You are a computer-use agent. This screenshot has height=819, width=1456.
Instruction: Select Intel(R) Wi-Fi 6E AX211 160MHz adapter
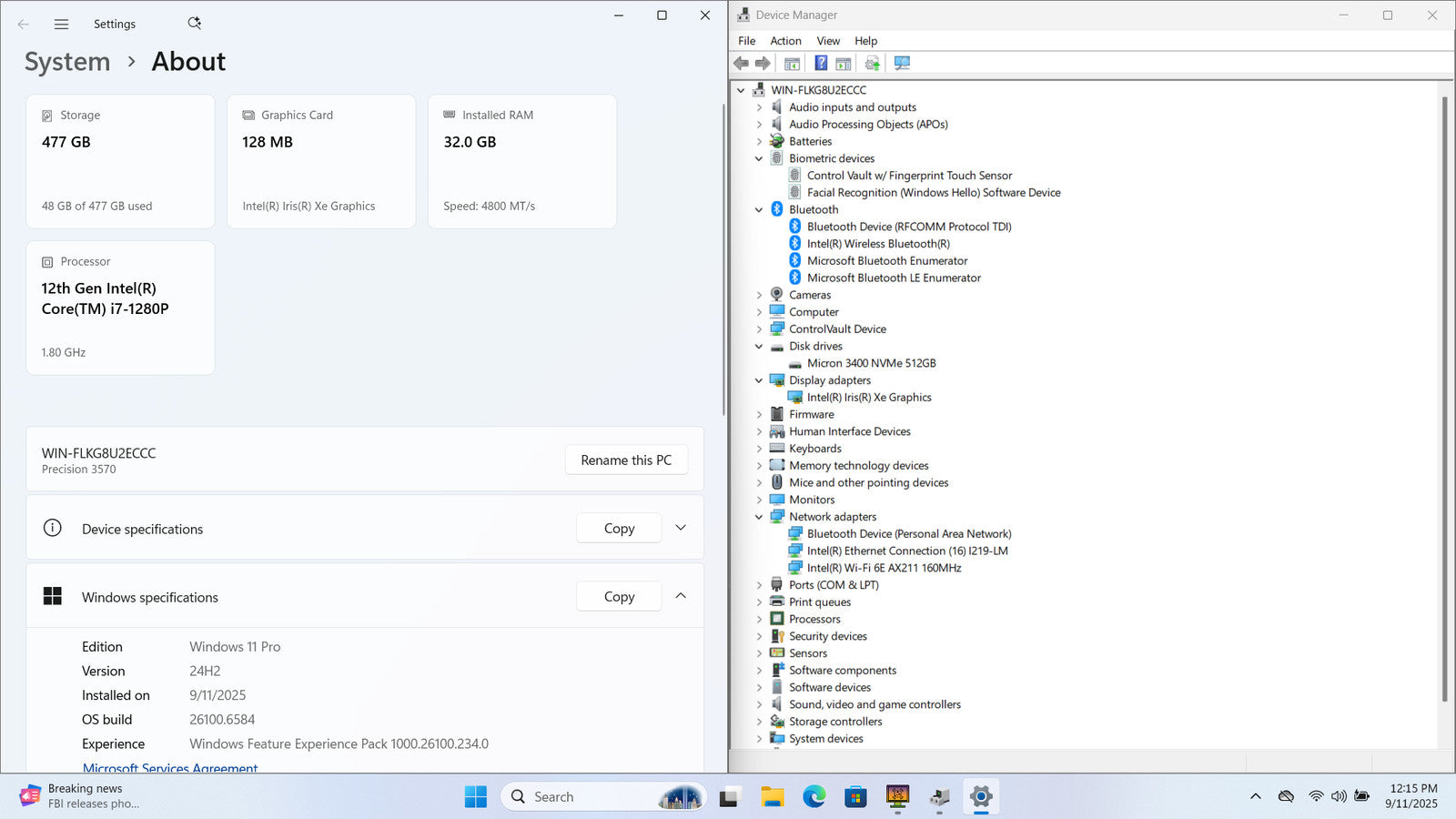click(x=883, y=568)
